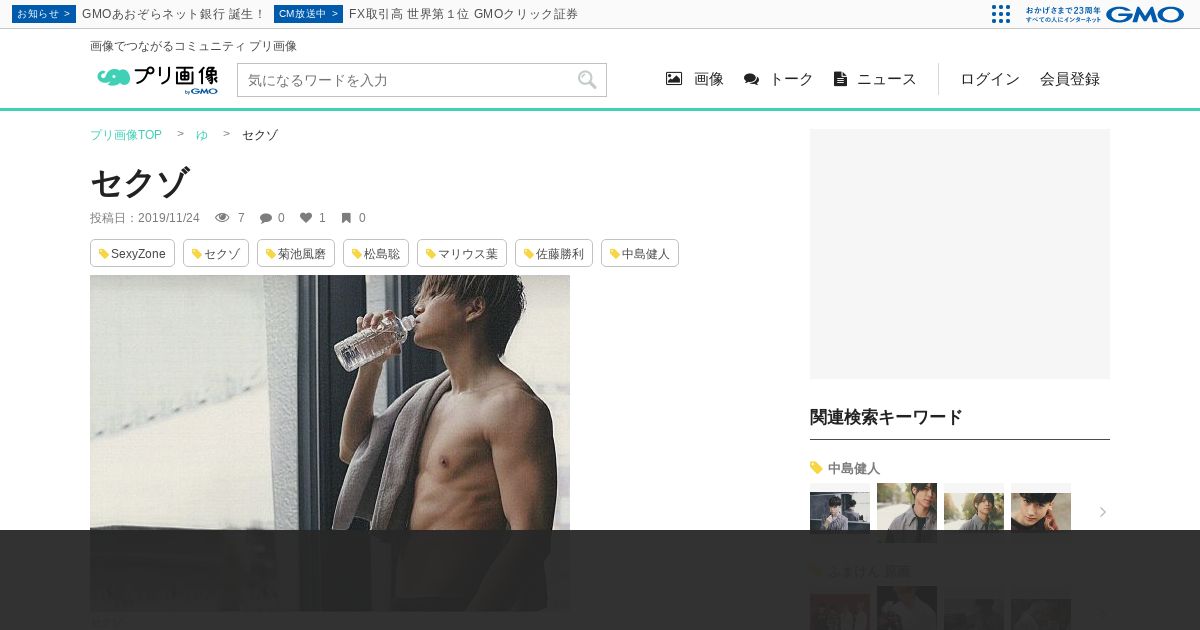Click the 画像でつながるコミュニティ プリ画像 tagline

point(193,46)
